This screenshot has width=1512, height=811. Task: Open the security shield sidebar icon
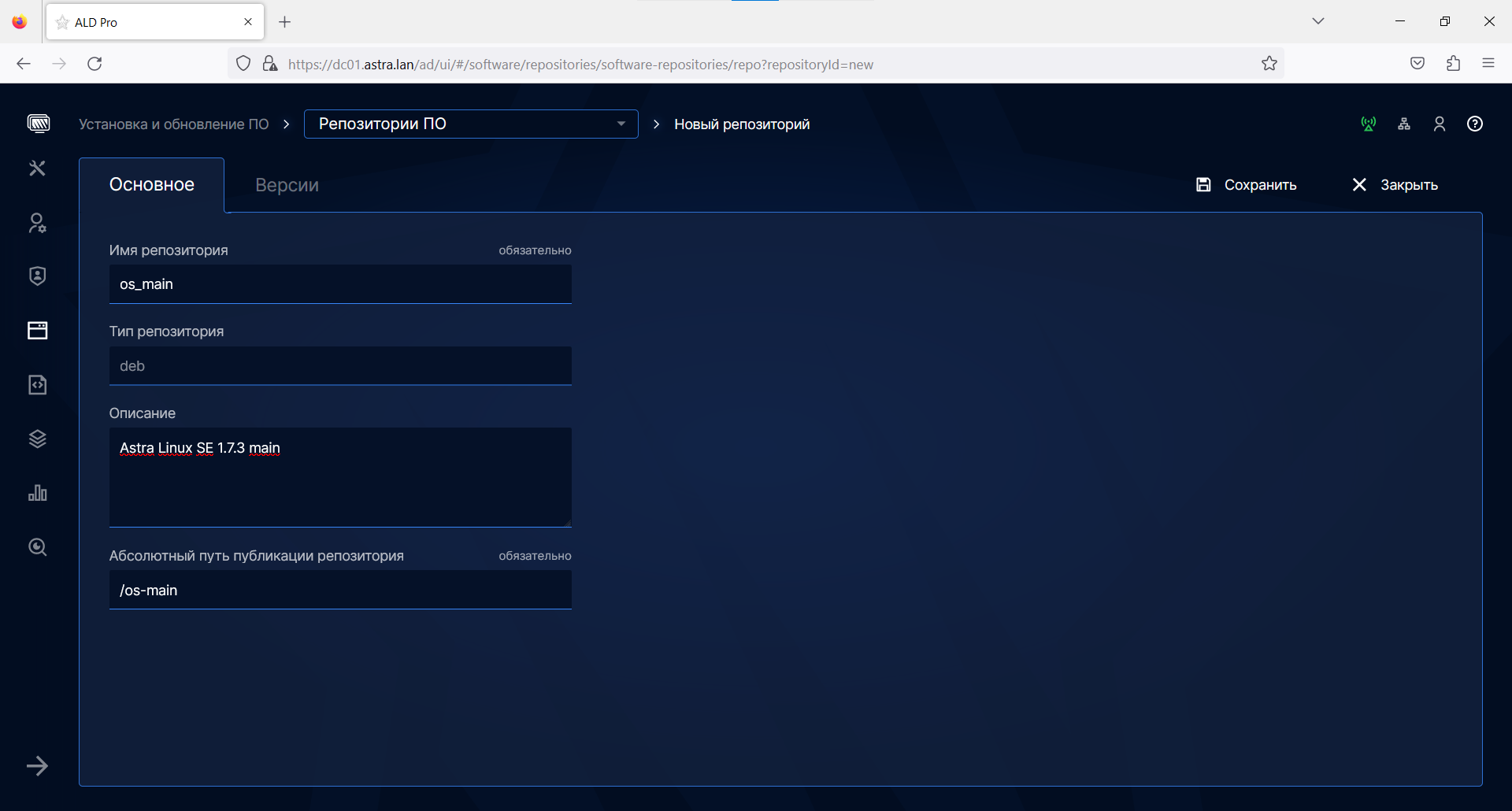coord(37,276)
